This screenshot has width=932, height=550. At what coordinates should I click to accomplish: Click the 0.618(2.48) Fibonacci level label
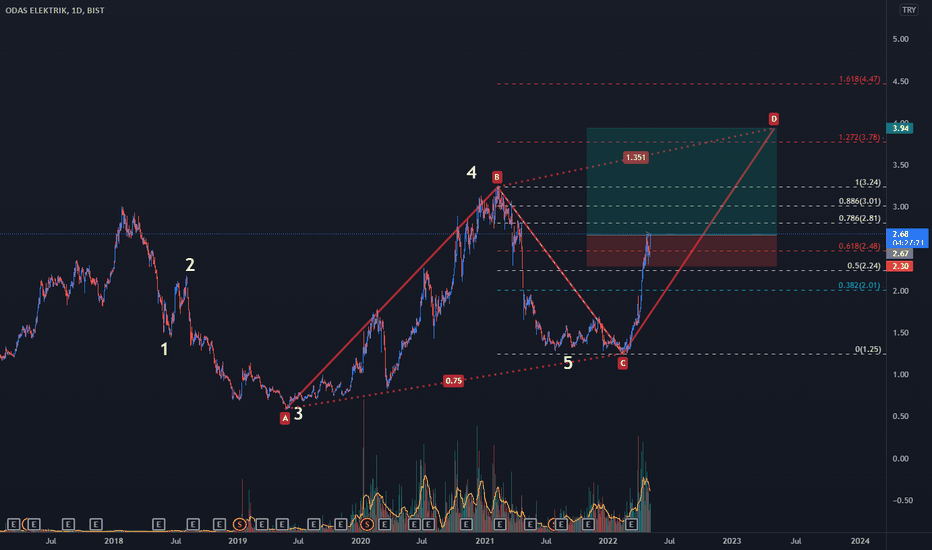[859, 246]
